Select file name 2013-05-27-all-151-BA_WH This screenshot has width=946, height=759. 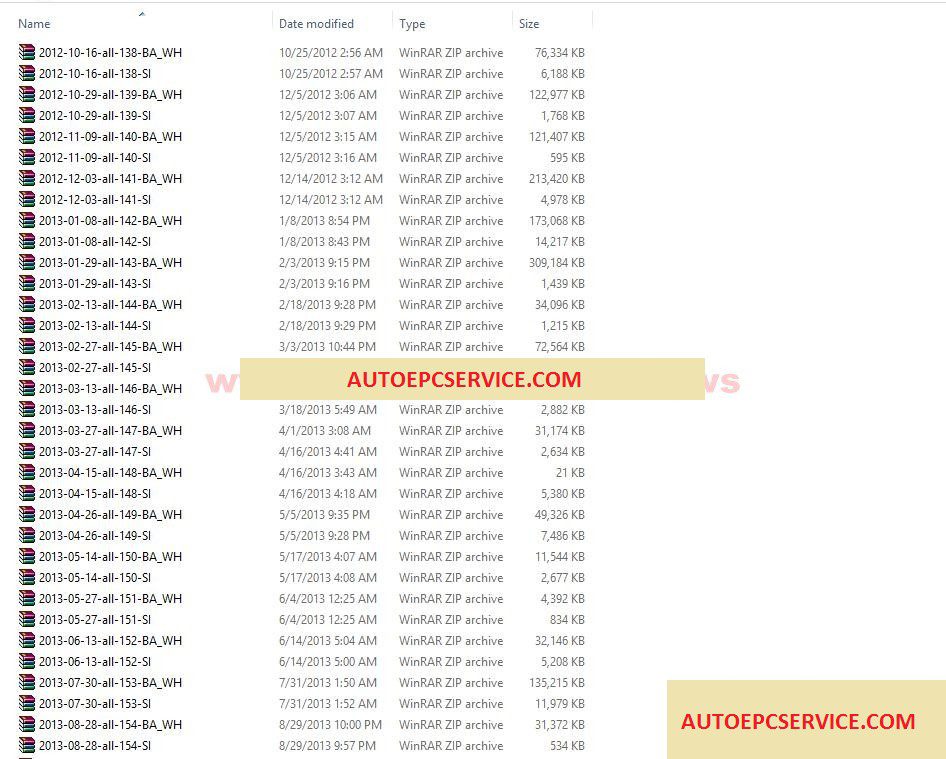110,599
